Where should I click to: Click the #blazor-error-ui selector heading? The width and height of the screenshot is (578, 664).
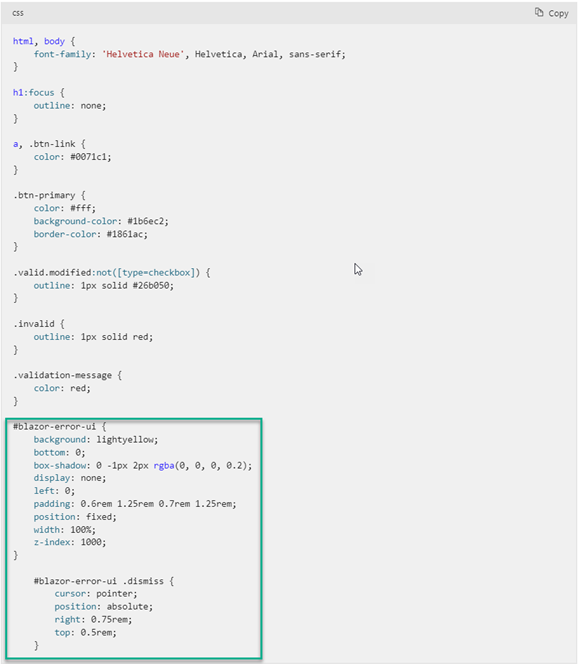coord(54,426)
